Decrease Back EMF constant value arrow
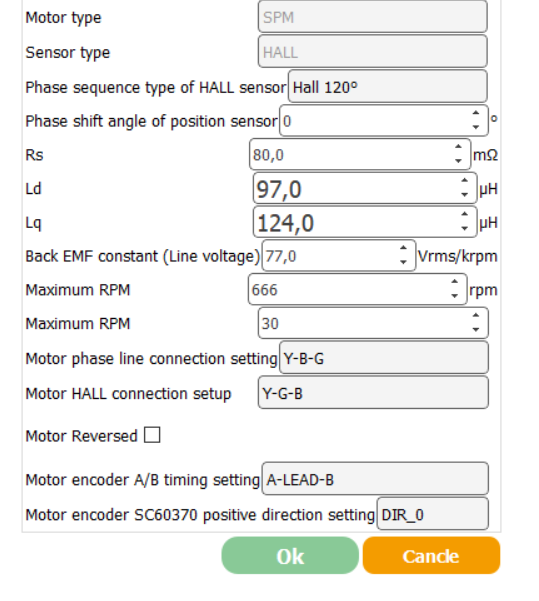Viewport: 539px width, 601px height. coord(403,262)
